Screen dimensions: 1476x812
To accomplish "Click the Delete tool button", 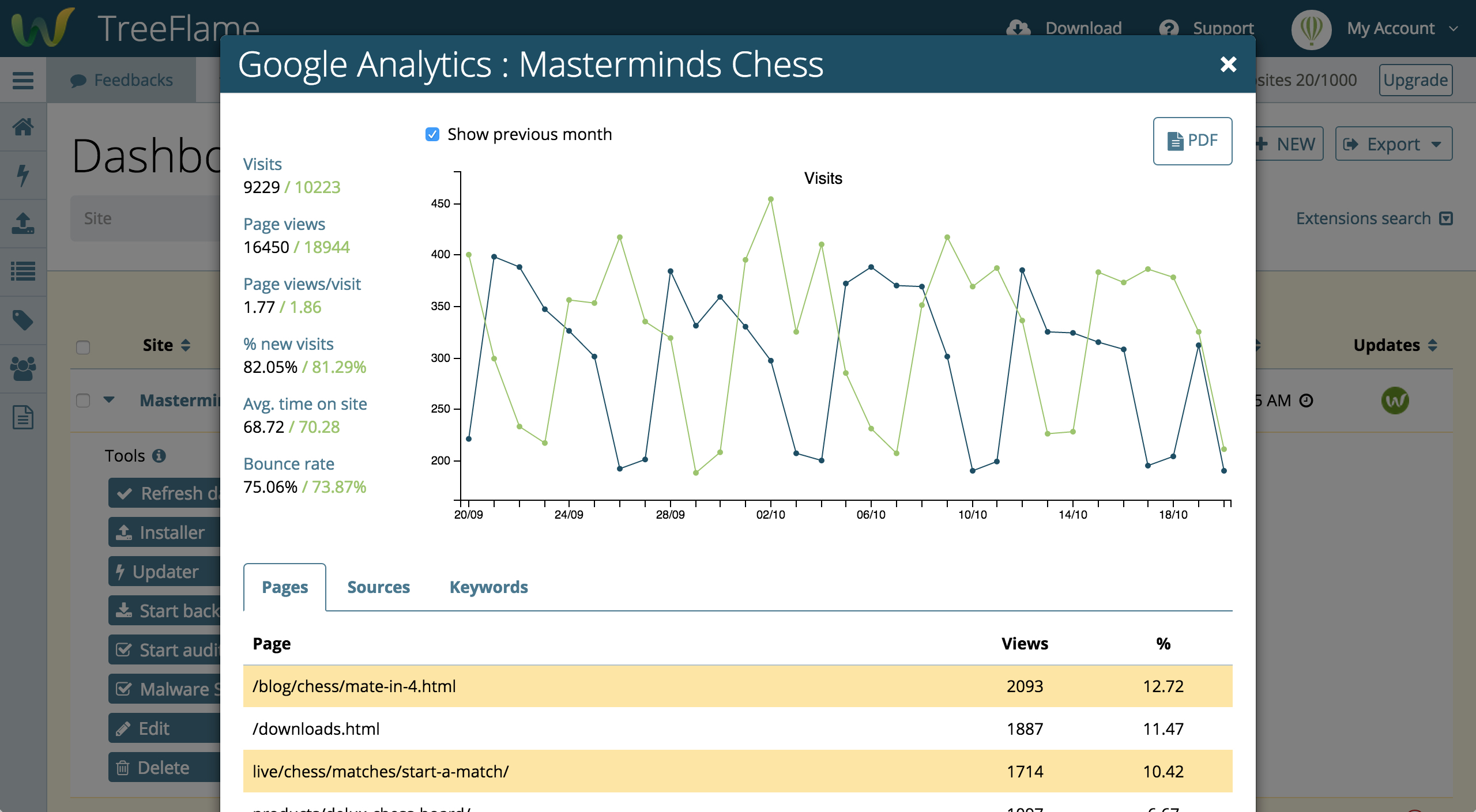I will point(165,767).
